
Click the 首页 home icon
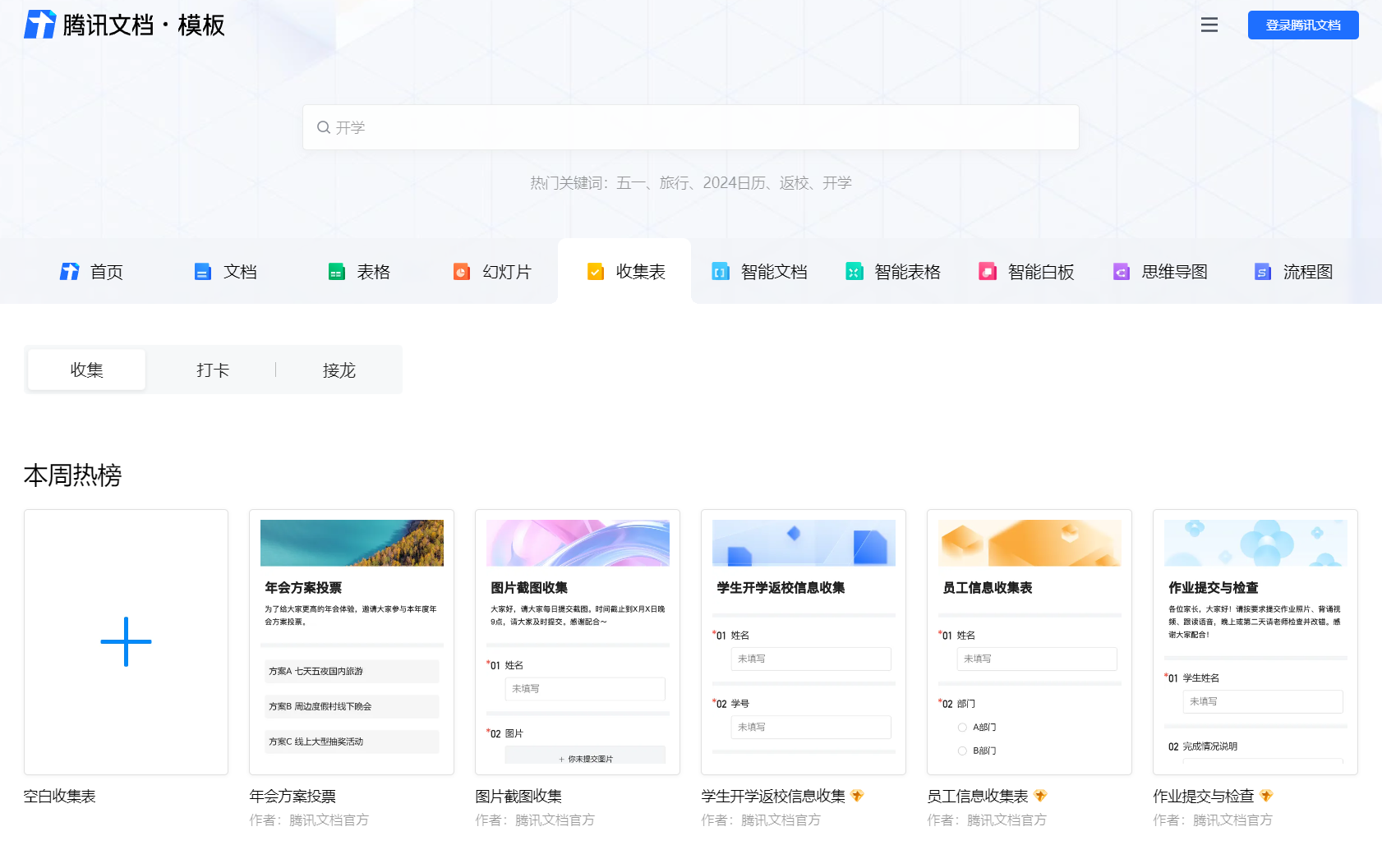click(x=70, y=271)
